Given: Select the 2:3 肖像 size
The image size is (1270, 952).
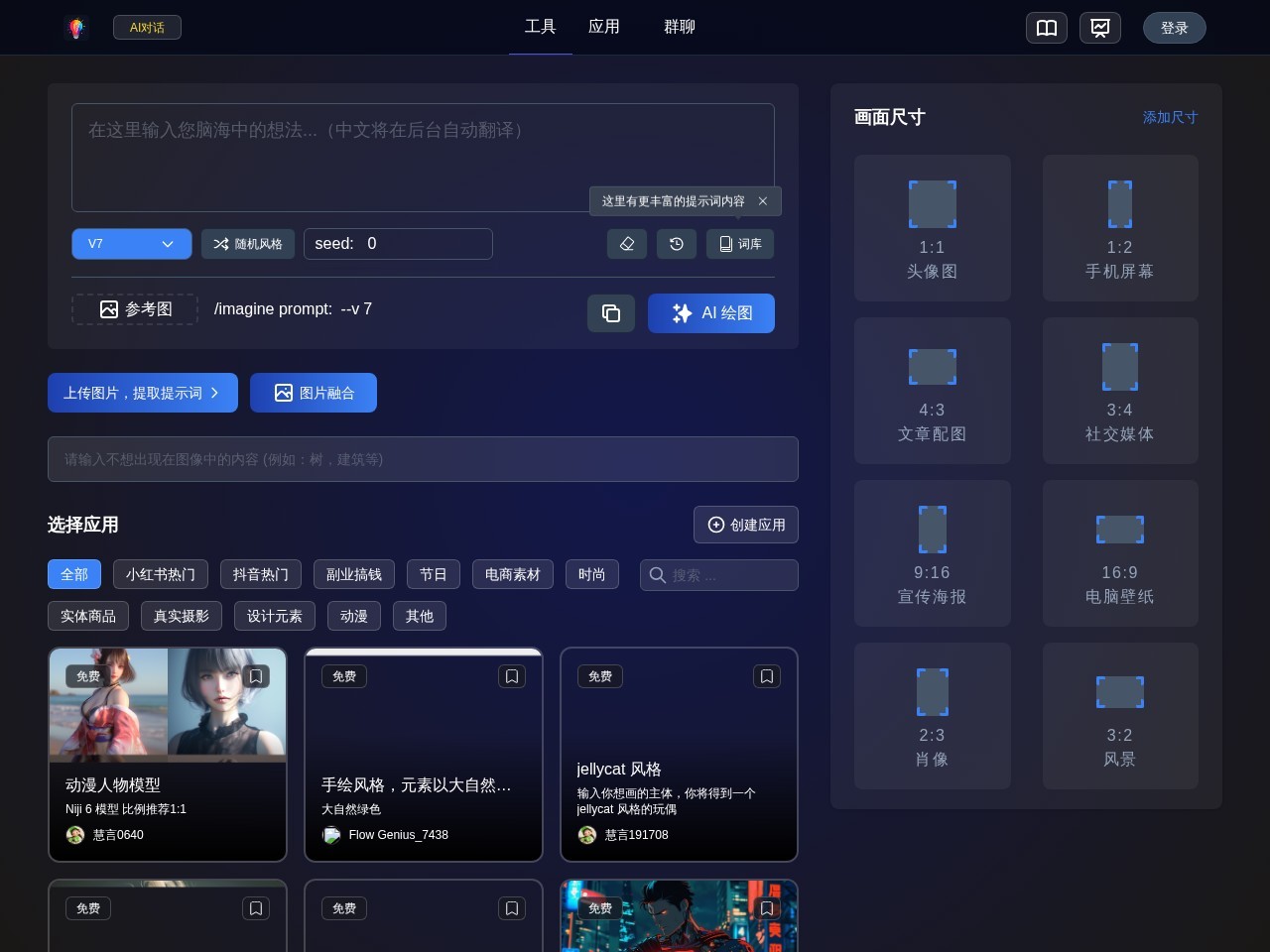Looking at the screenshot, I should pyautogui.click(x=933, y=716).
